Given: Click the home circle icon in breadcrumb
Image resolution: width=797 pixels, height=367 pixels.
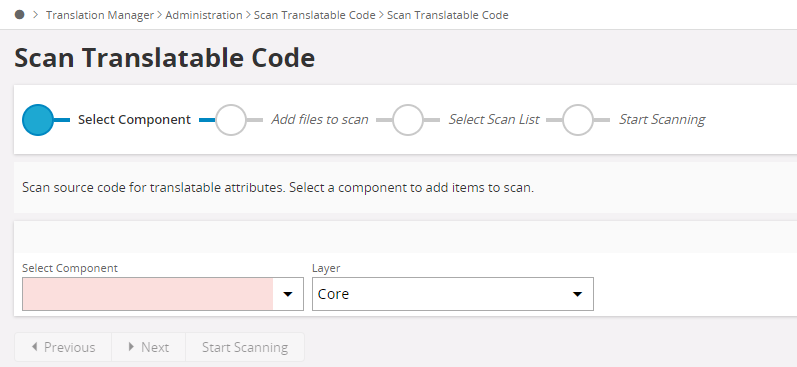Looking at the screenshot, I should 20,15.
